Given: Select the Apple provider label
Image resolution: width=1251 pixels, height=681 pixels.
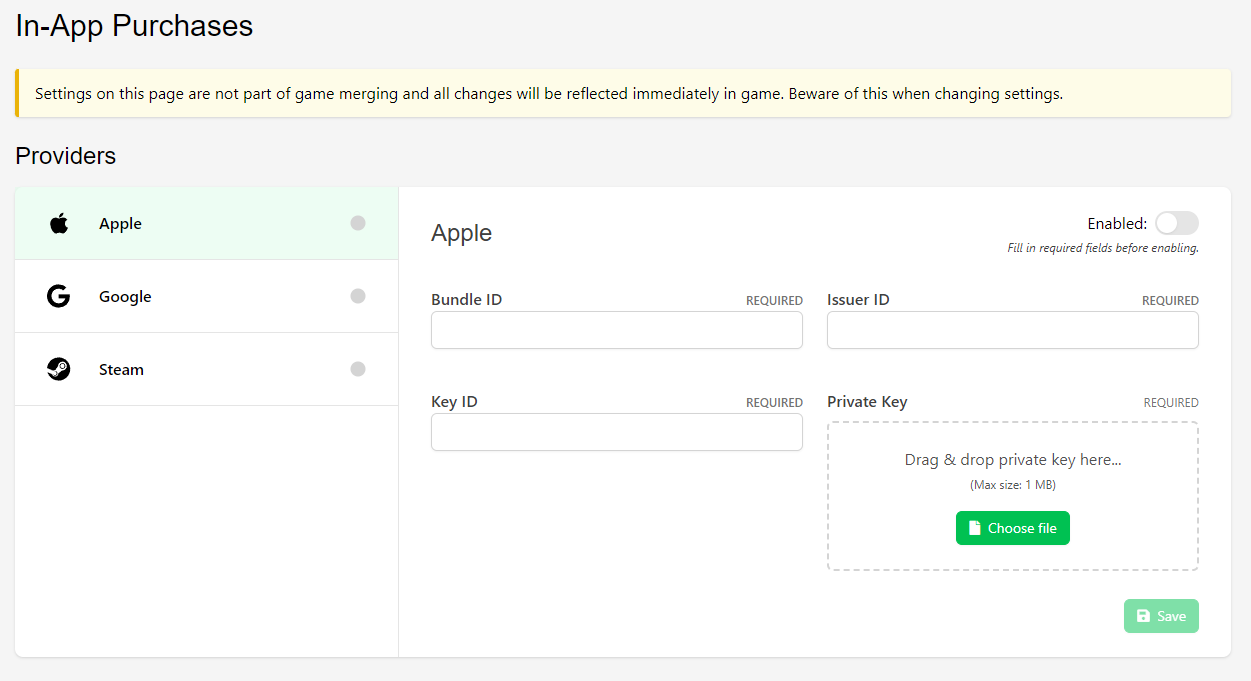Looking at the screenshot, I should coord(120,224).
